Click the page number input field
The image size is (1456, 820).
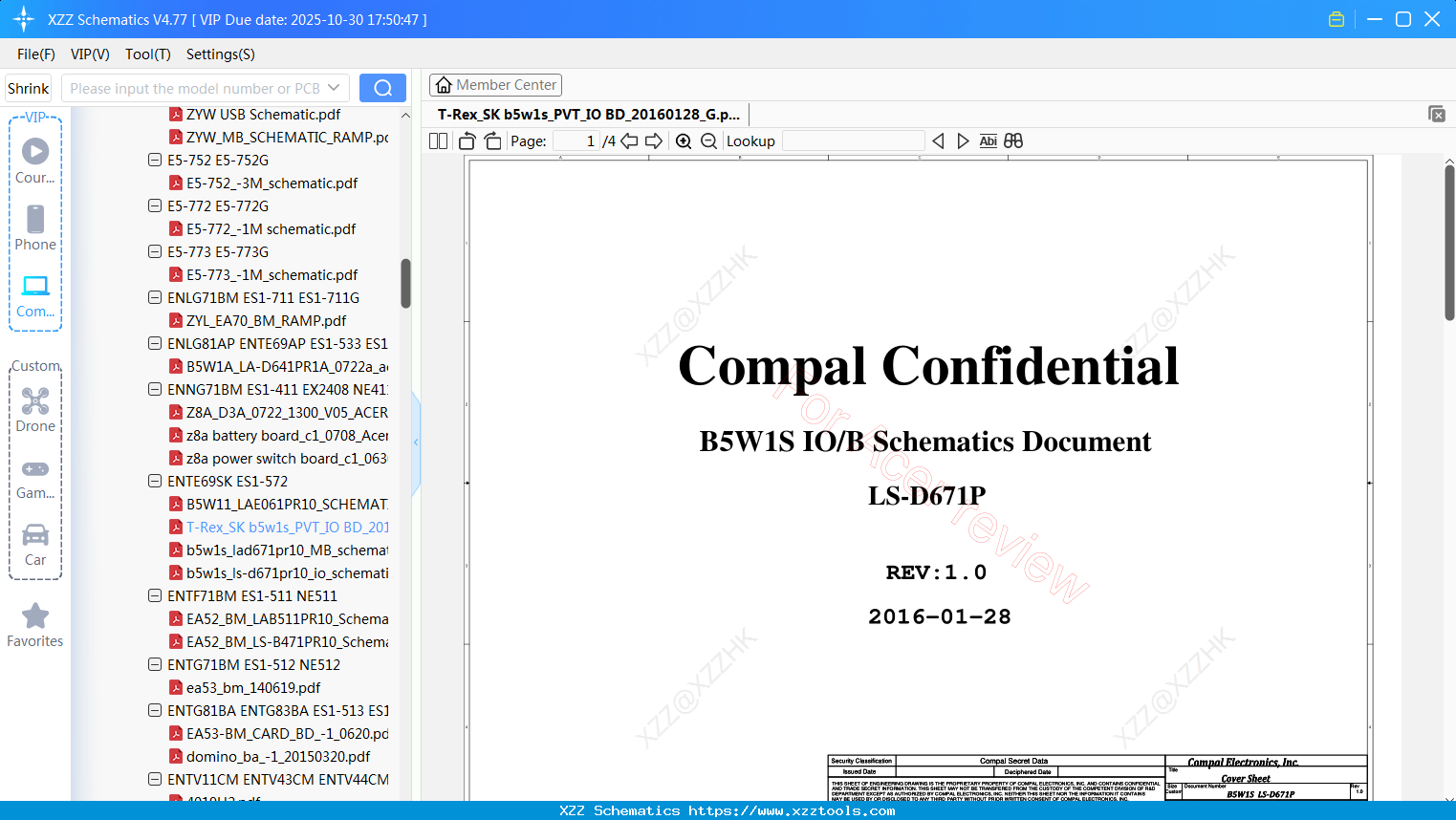pyautogui.click(x=576, y=140)
